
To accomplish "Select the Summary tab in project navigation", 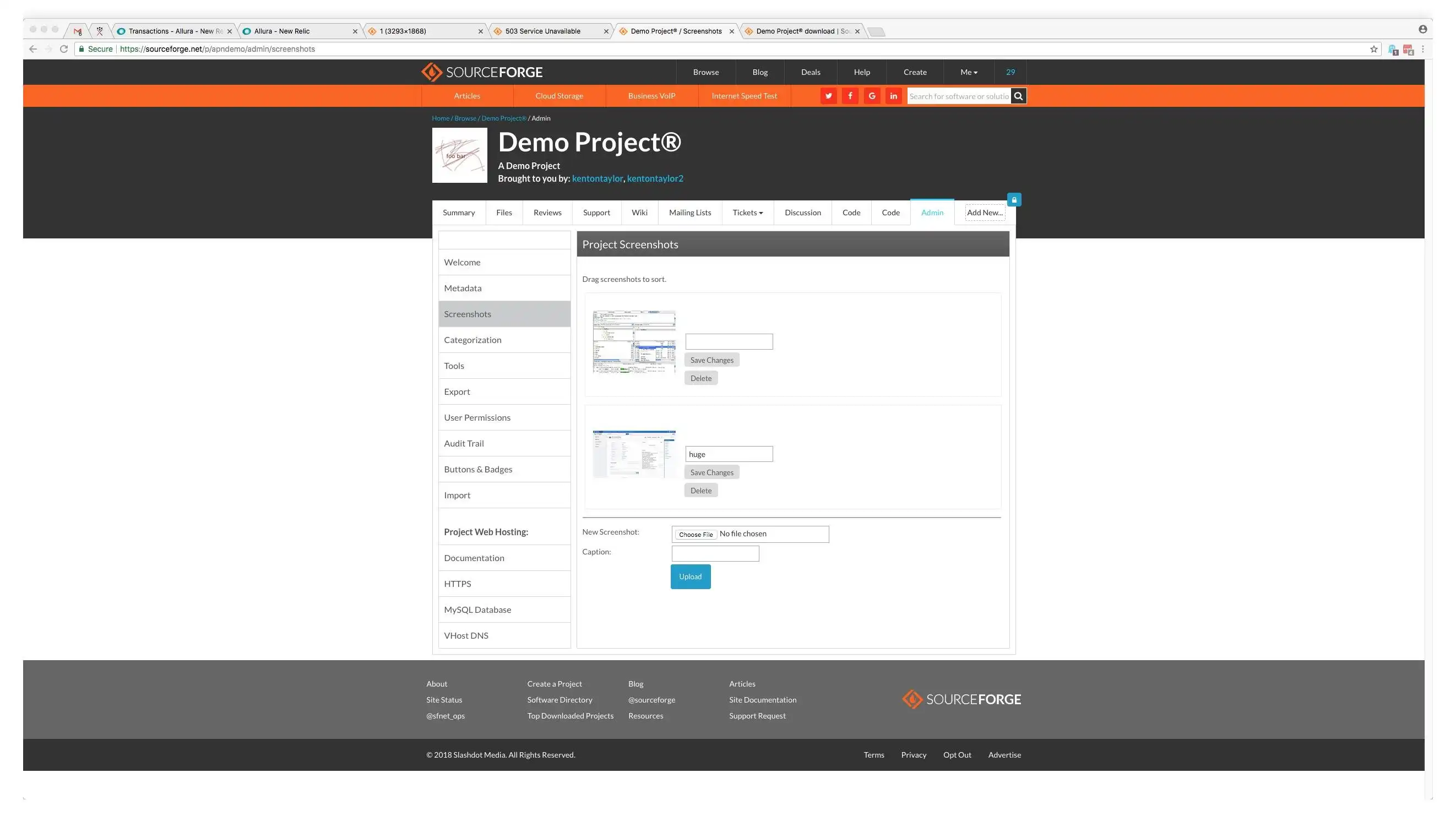I will tap(458, 212).
